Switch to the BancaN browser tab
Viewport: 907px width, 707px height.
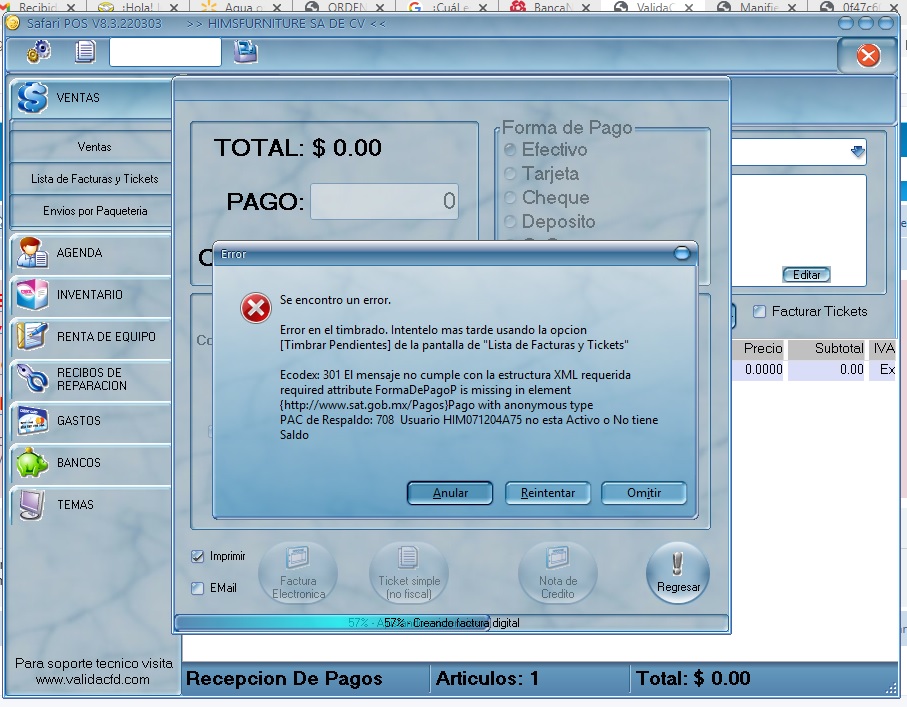pyautogui.click(x=551, y=6)
